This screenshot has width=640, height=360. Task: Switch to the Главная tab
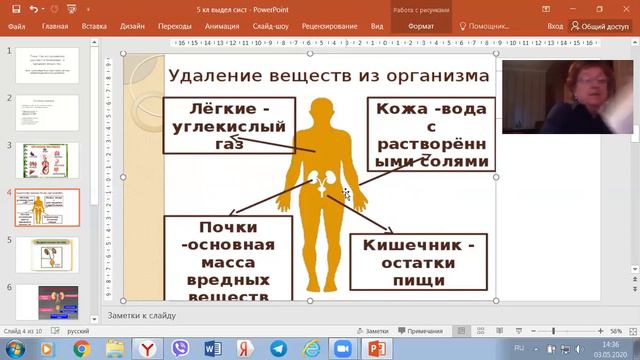pyautogui.click(x=55, y=26)
